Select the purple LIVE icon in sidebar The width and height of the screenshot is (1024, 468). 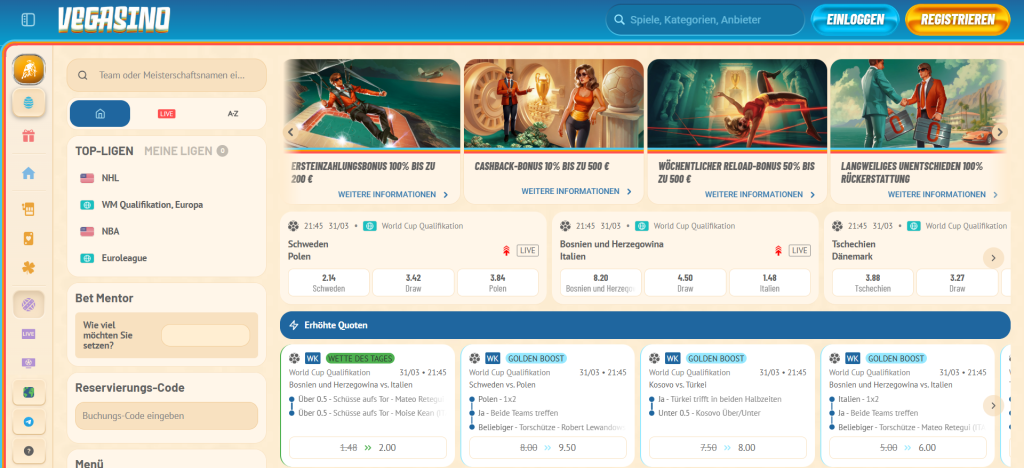click(28, 333)
